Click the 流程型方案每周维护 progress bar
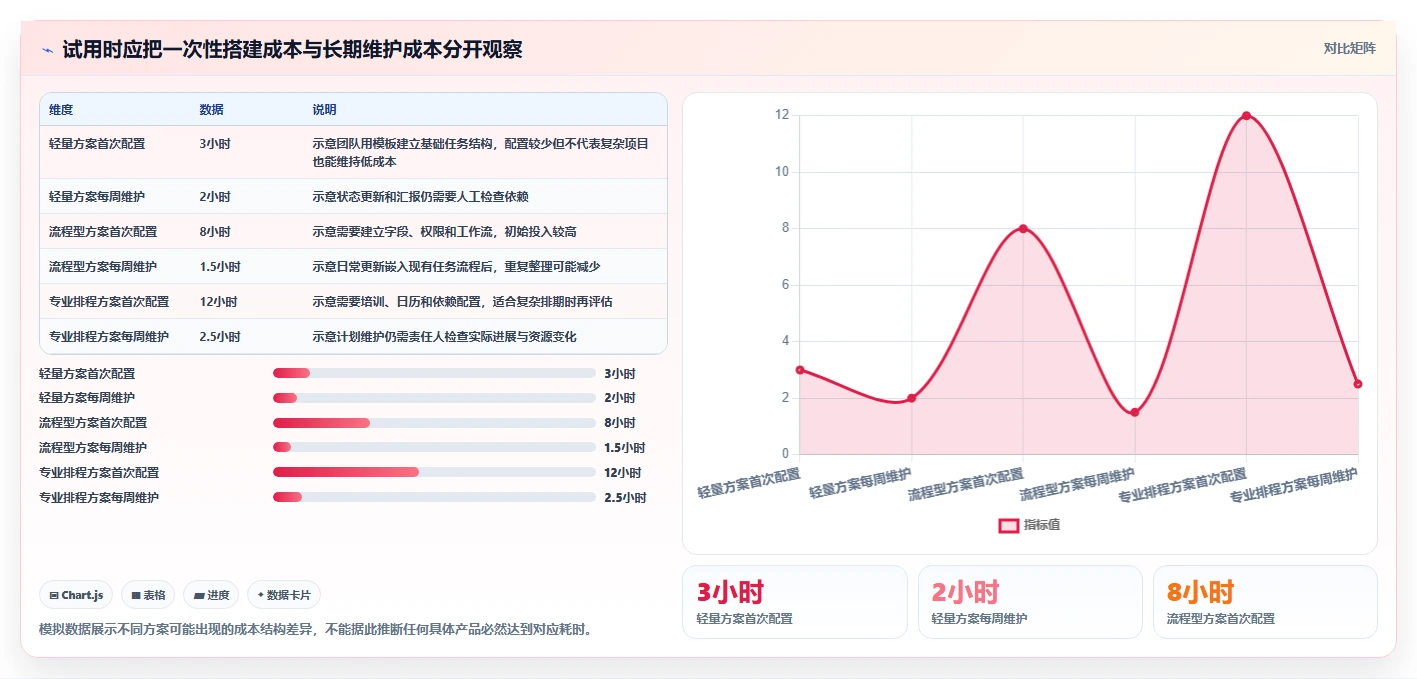The width and height of the screenshot is (1417, 679). click(x=434, y=447)
